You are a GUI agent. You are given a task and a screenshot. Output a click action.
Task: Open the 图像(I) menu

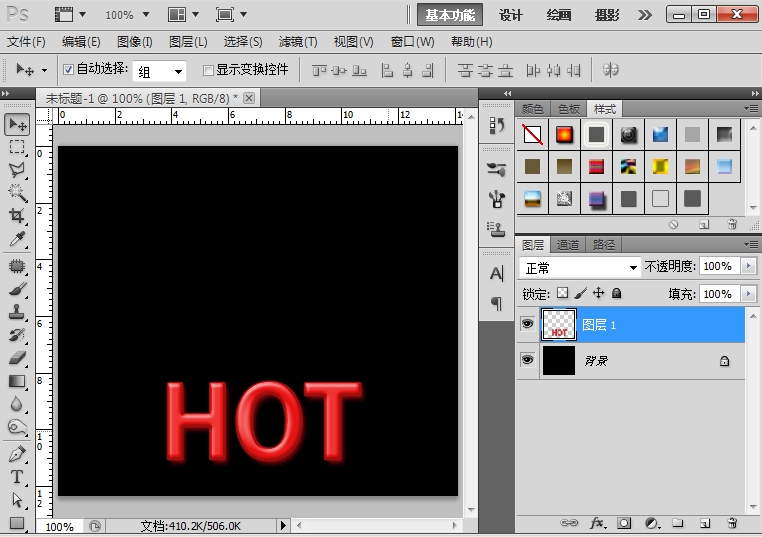pos(135,42)
